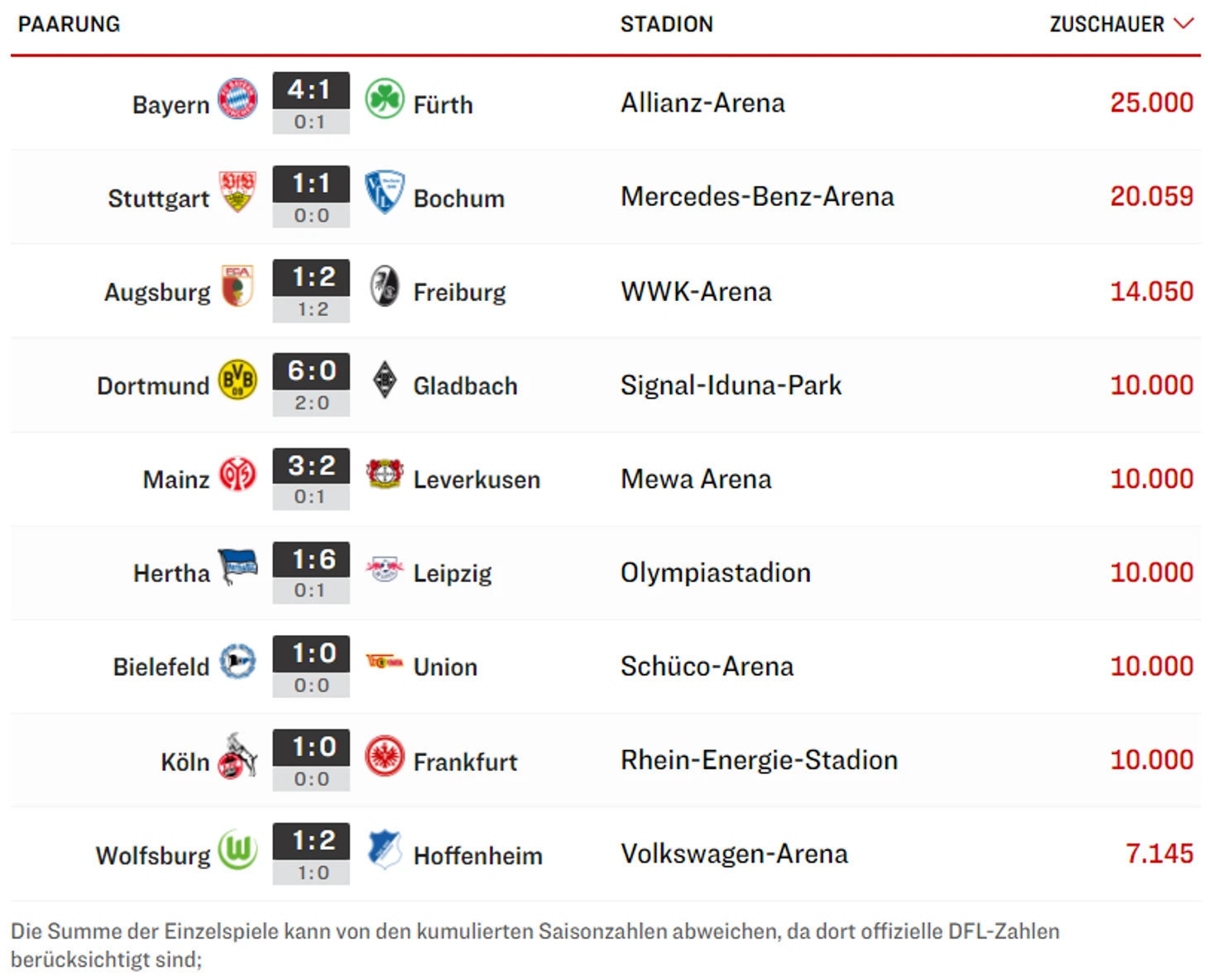Sort table by the ZUSCHAUER column header
Viewport: 1208px width, 980px height.
coord(1107,24)
